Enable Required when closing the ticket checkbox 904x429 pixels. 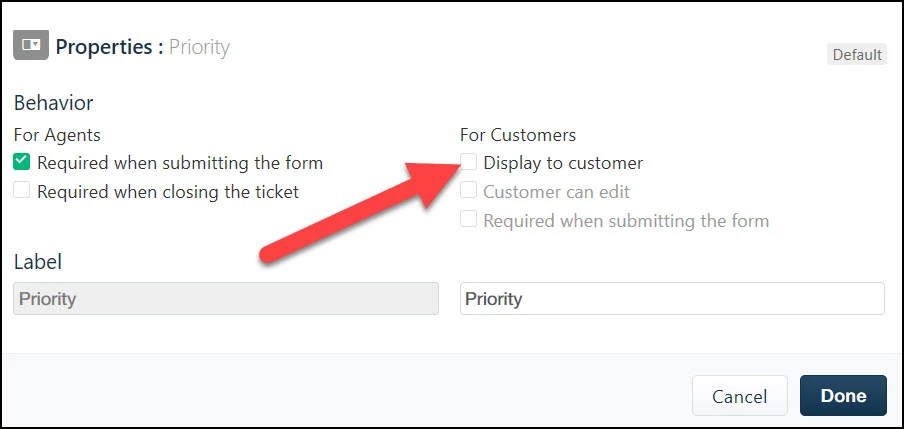(x=22, y=191)
